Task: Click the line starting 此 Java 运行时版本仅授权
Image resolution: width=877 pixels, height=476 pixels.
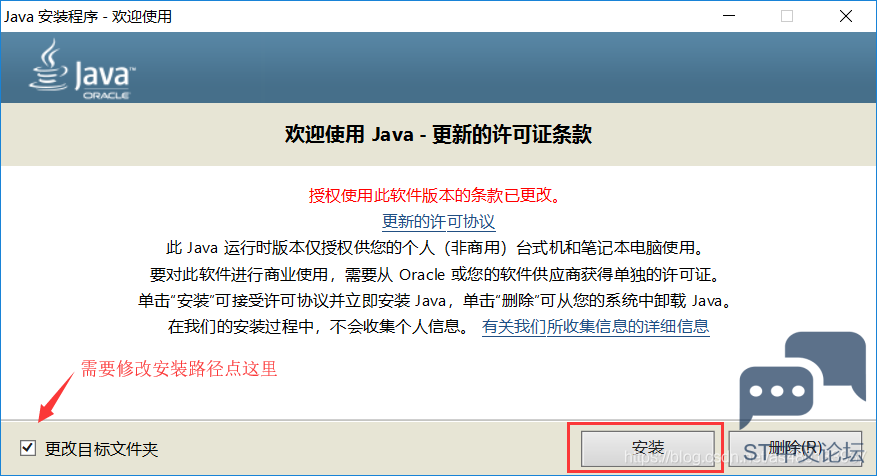Action: point(438,247)
